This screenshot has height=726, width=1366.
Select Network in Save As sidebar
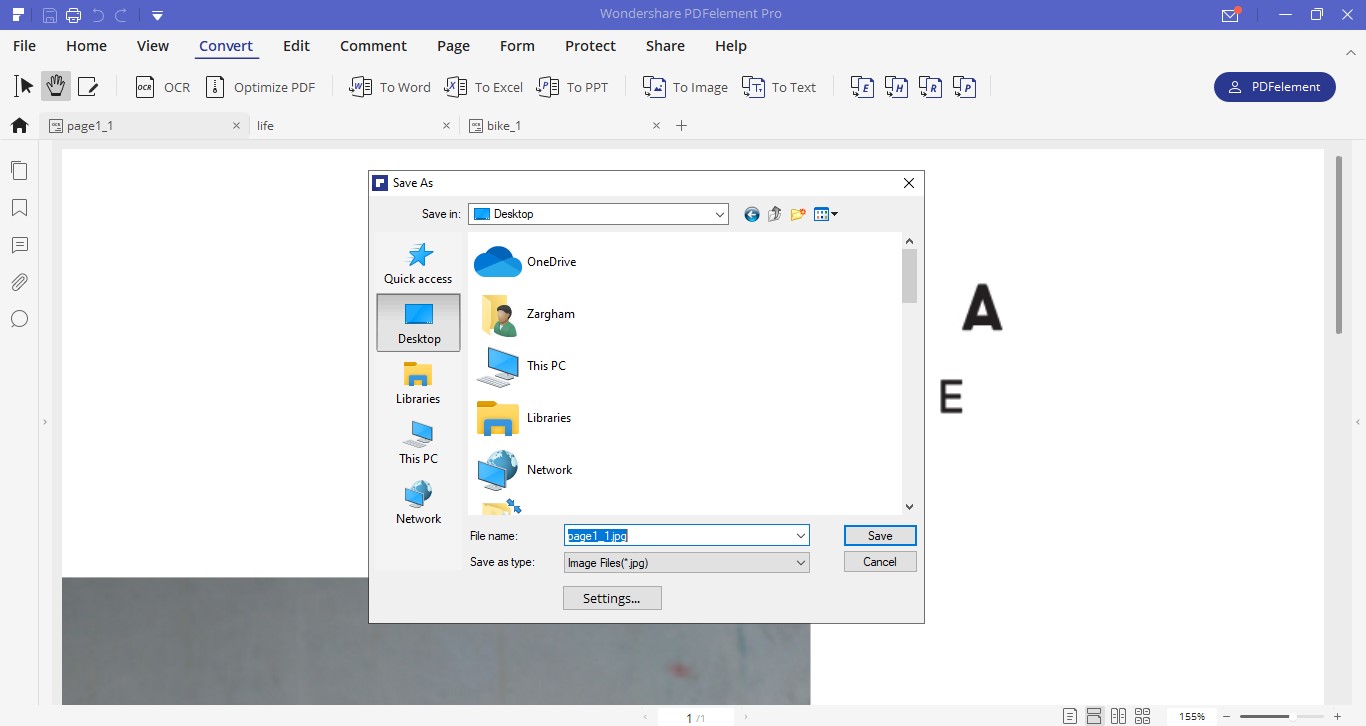(x=418, y=503)
